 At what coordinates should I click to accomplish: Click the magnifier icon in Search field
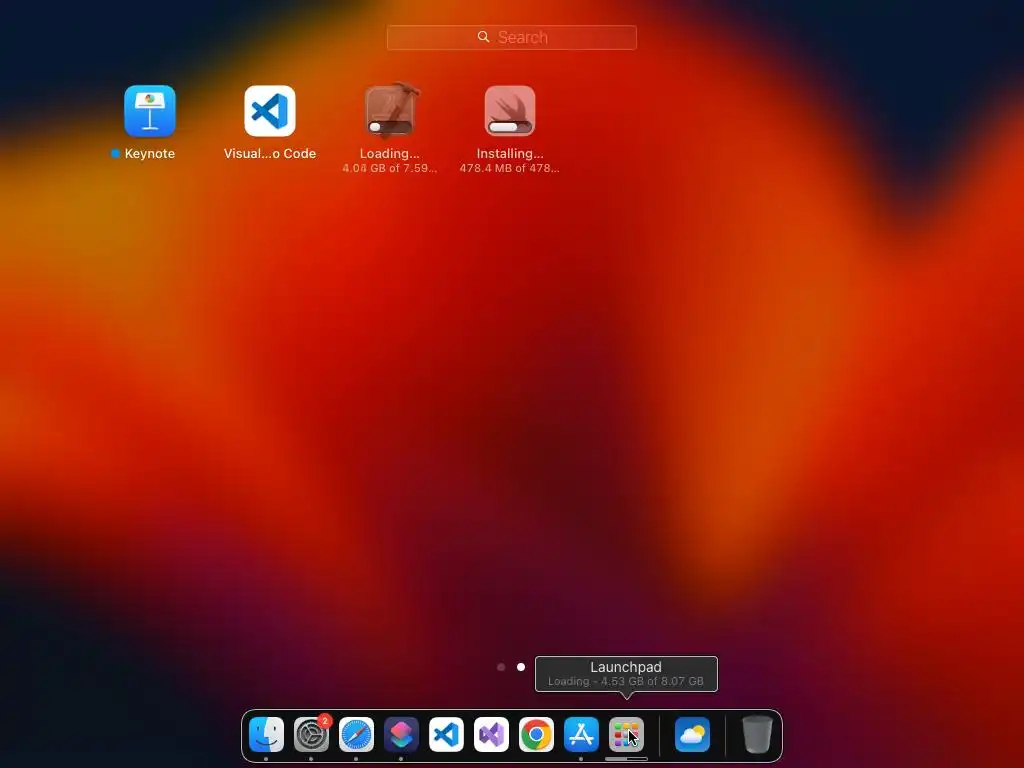[483, 37]
